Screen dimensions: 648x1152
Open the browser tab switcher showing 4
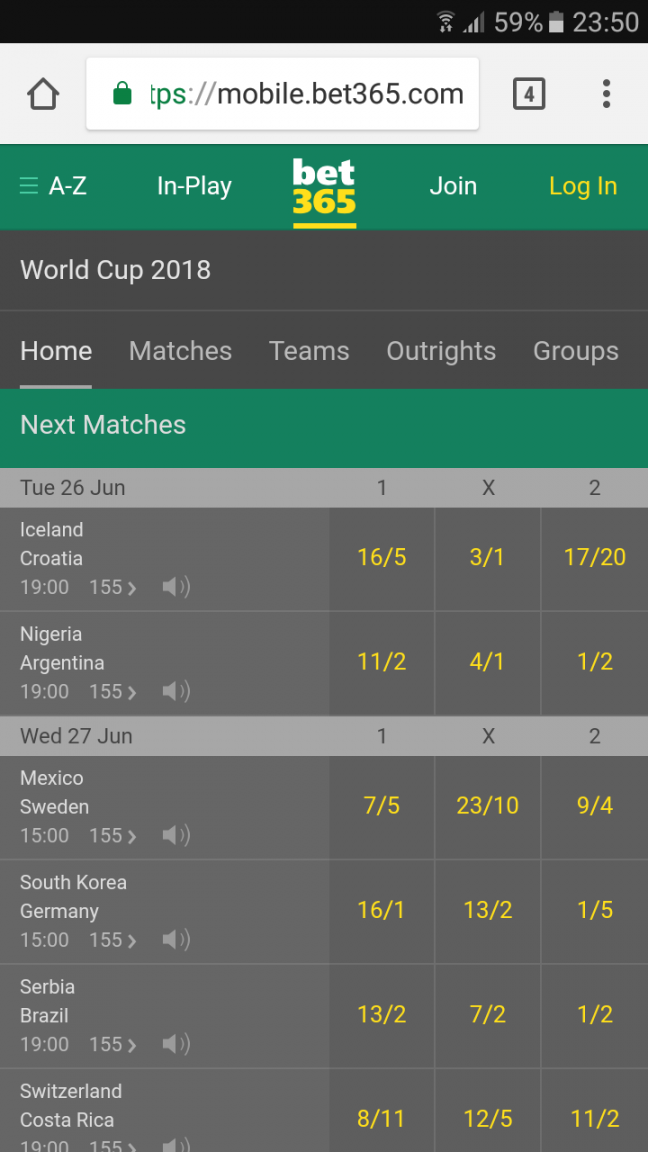(x=528, y=94)
